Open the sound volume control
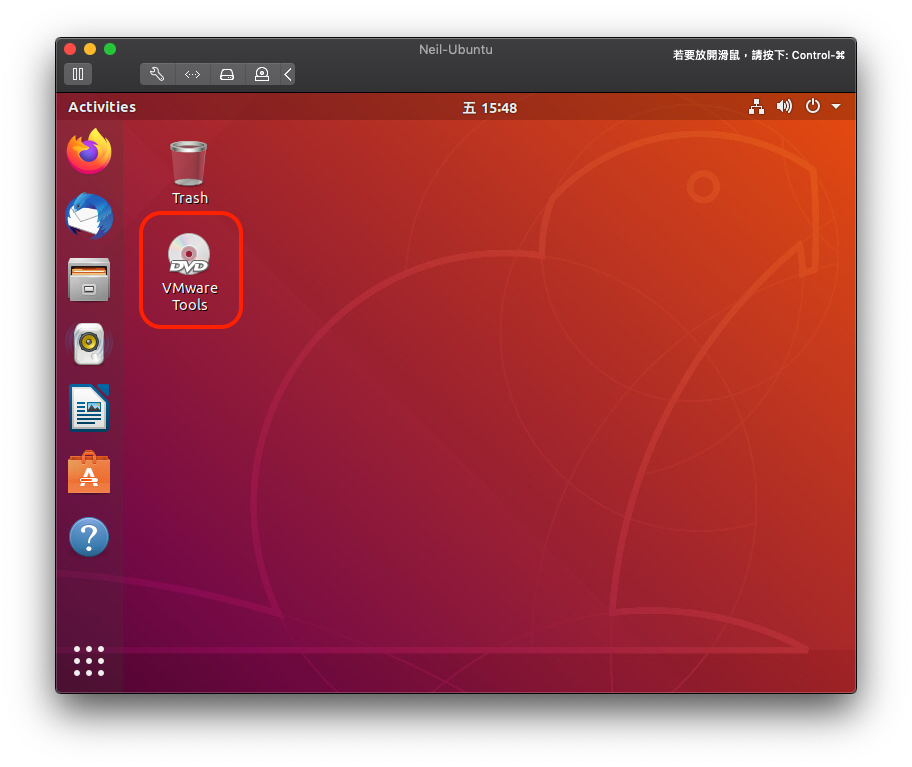 [784, 106]
